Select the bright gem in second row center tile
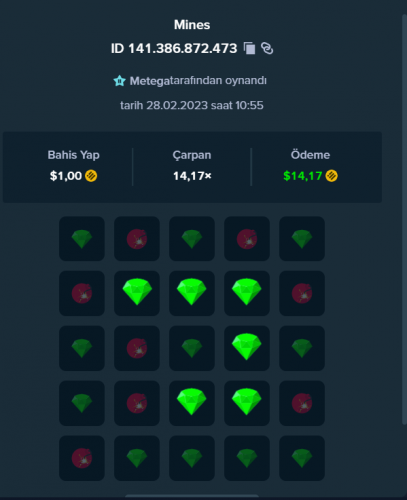The image size is (407, 500). click(192, 293)
